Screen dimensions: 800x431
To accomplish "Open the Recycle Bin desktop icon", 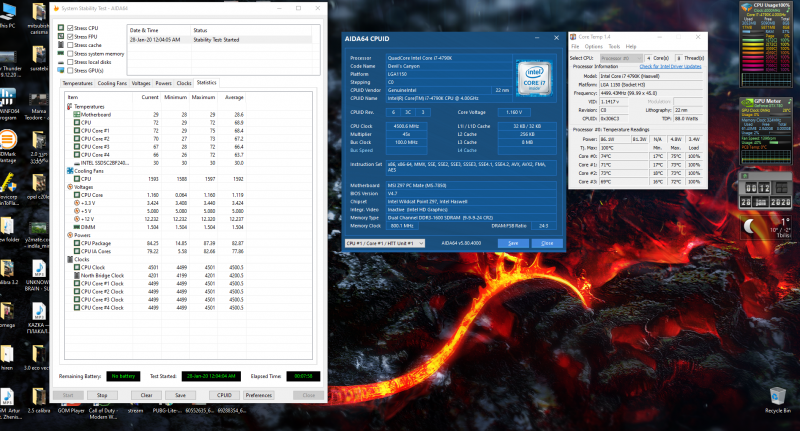I will (775, 395).
